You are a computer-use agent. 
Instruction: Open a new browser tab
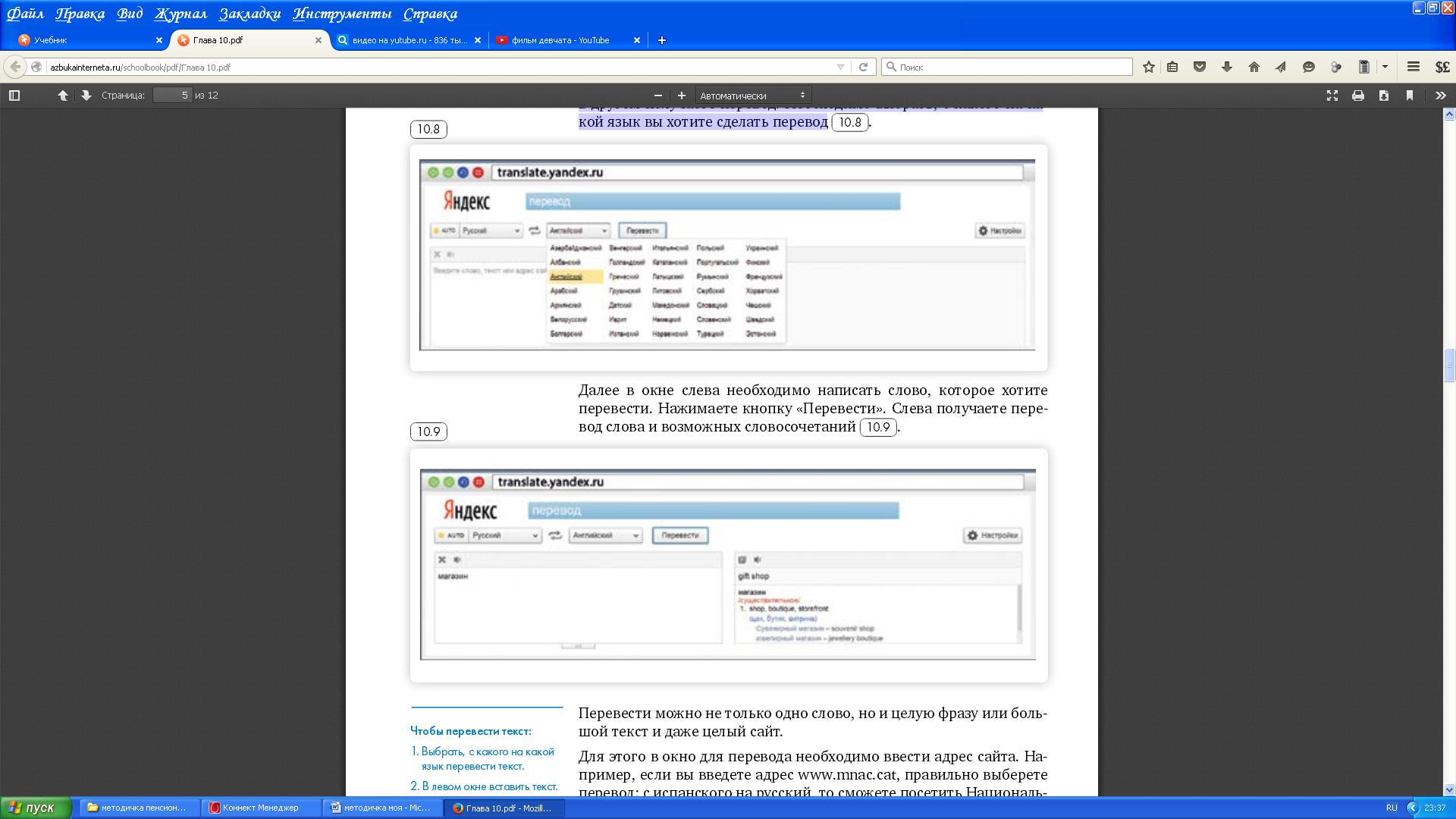coord(662,40)
